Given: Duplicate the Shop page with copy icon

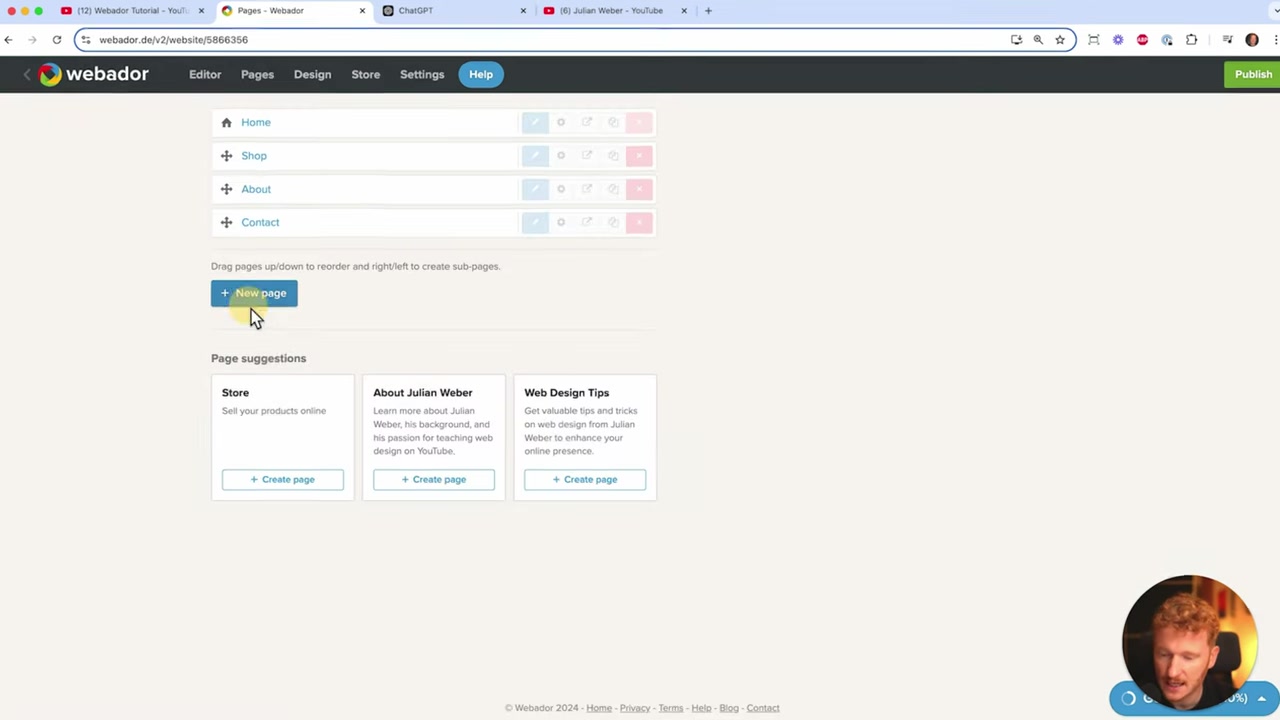Looking at the screenshot, I should click(613, 156).
